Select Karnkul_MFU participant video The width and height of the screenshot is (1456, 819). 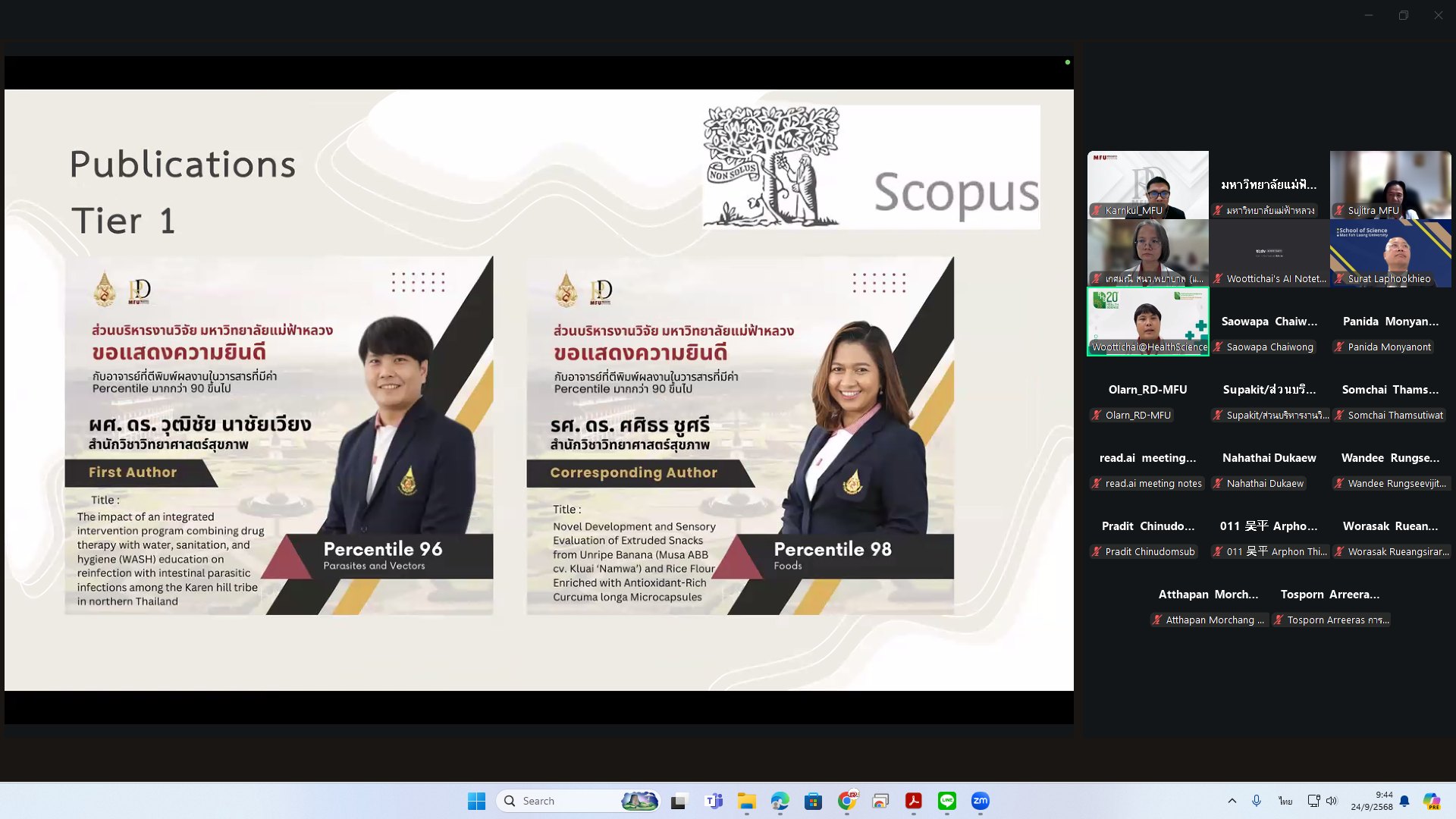pos(1148,184)
